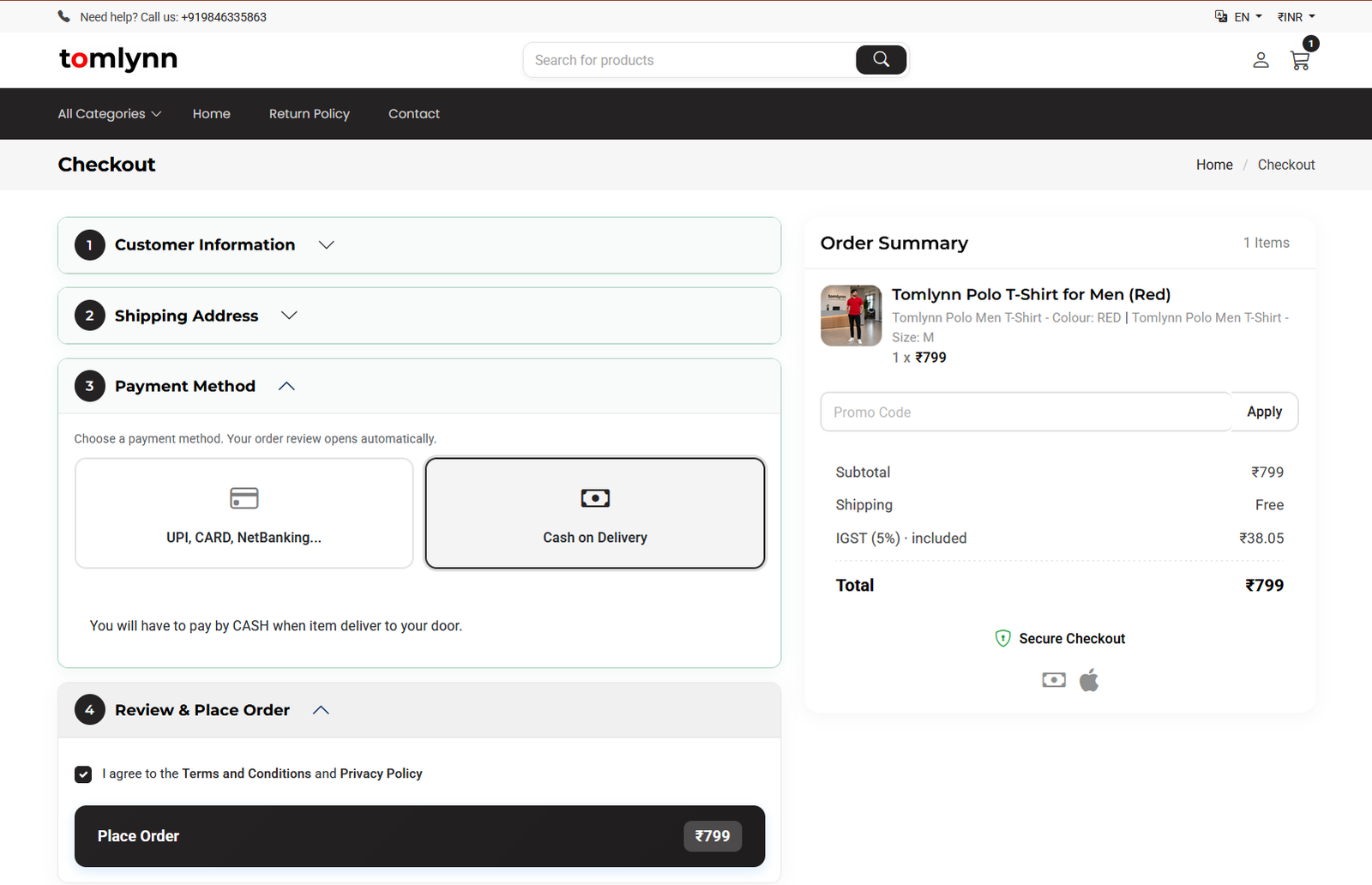Click the tomlynn logo
Viewport: 1372px width, 885px height.
point(118,58)
